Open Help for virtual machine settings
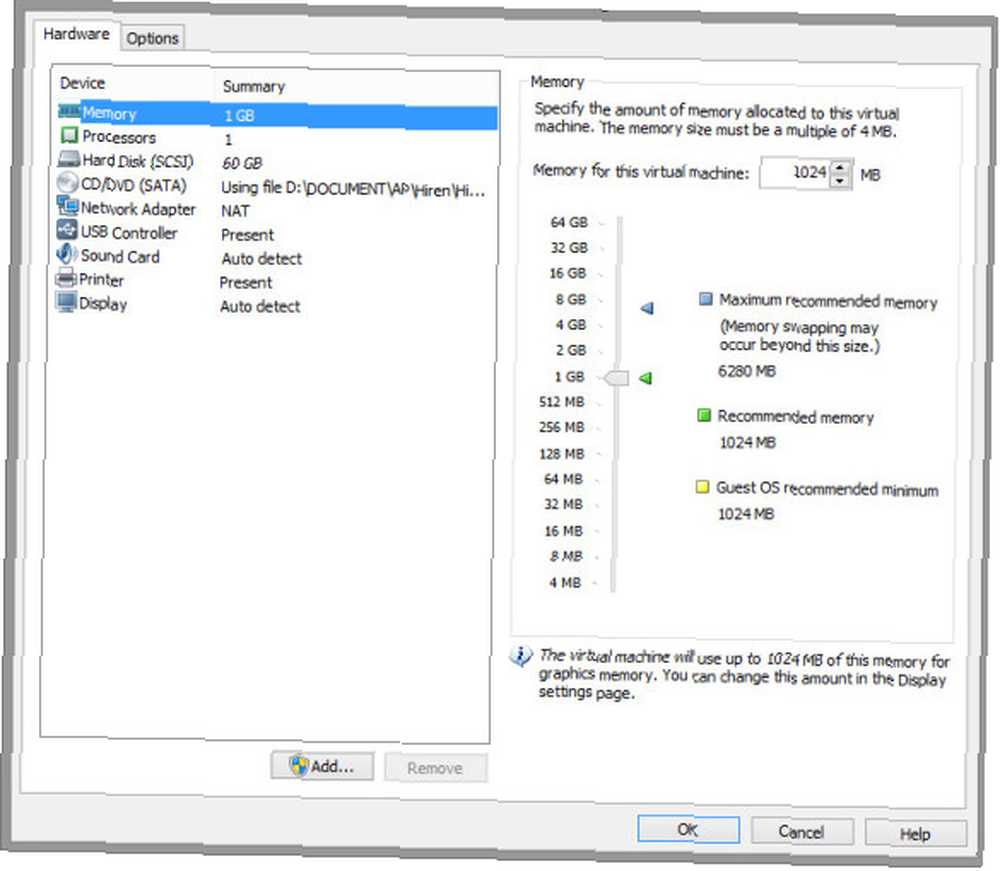1000x871 pixels. [915, 834]
